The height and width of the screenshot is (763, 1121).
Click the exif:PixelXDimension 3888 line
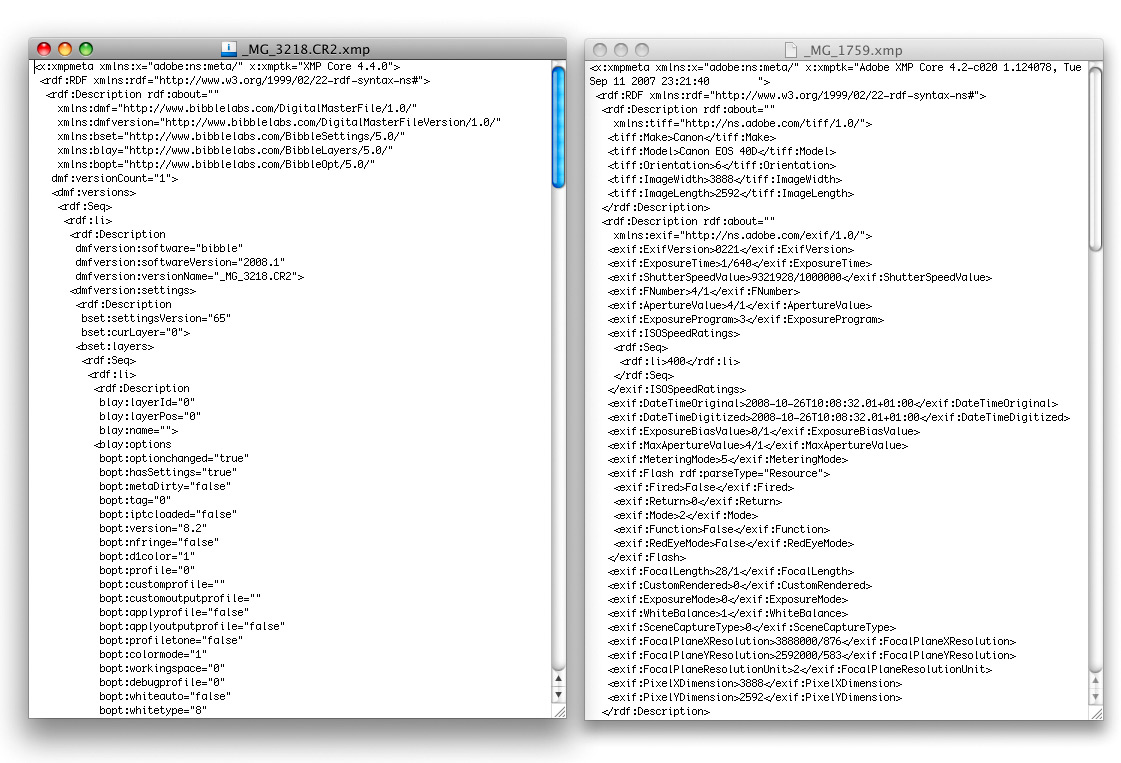point(754,684)
